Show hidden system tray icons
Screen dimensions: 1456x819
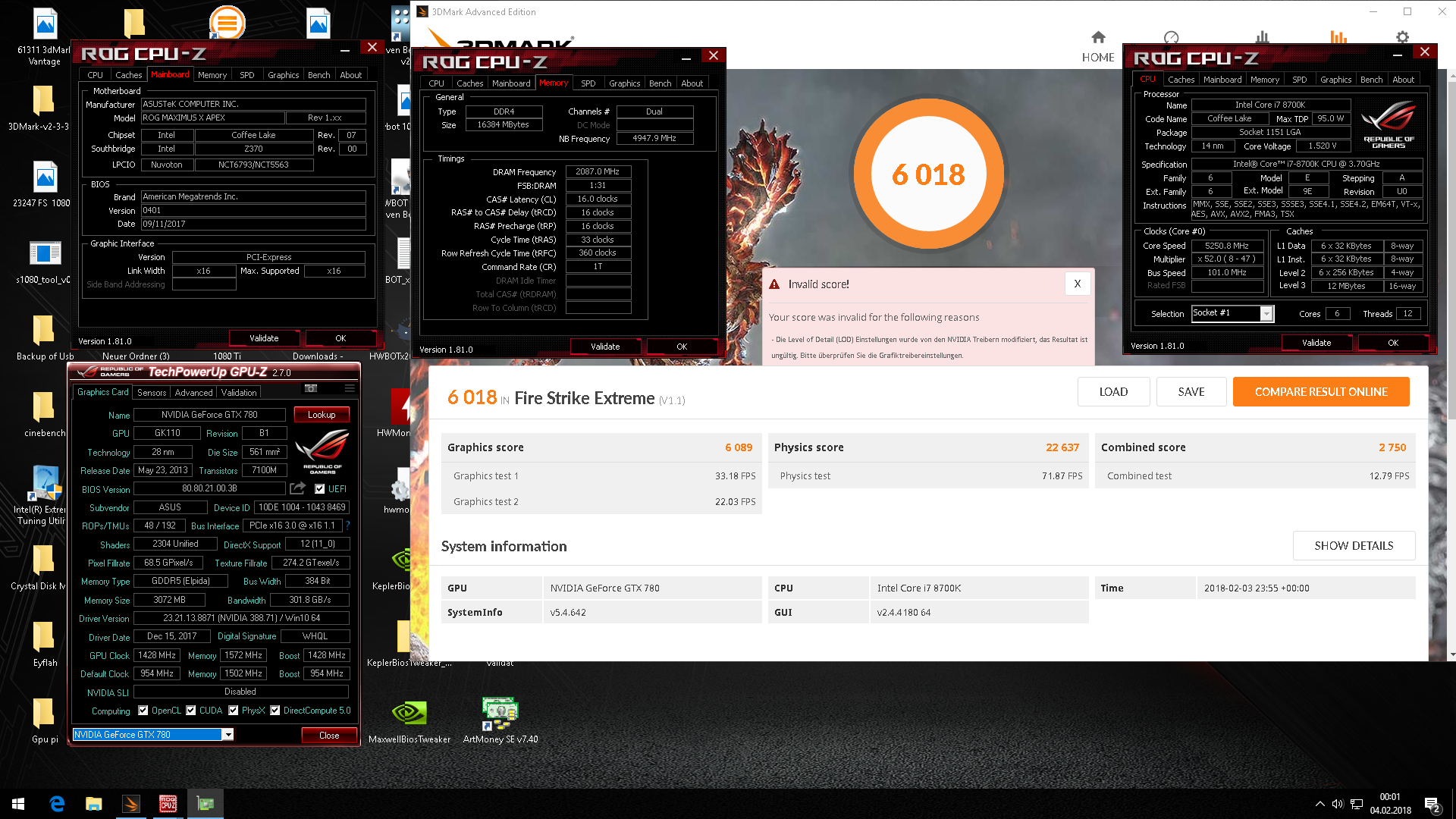(1320, 804)
